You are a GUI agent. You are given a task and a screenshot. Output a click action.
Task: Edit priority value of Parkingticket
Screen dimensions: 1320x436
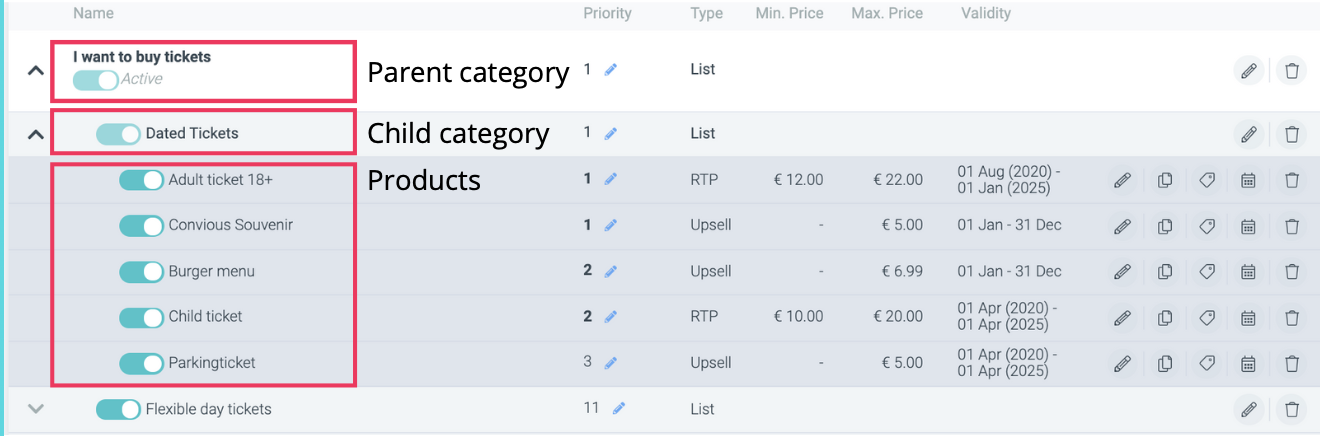(x=611, y=363)
